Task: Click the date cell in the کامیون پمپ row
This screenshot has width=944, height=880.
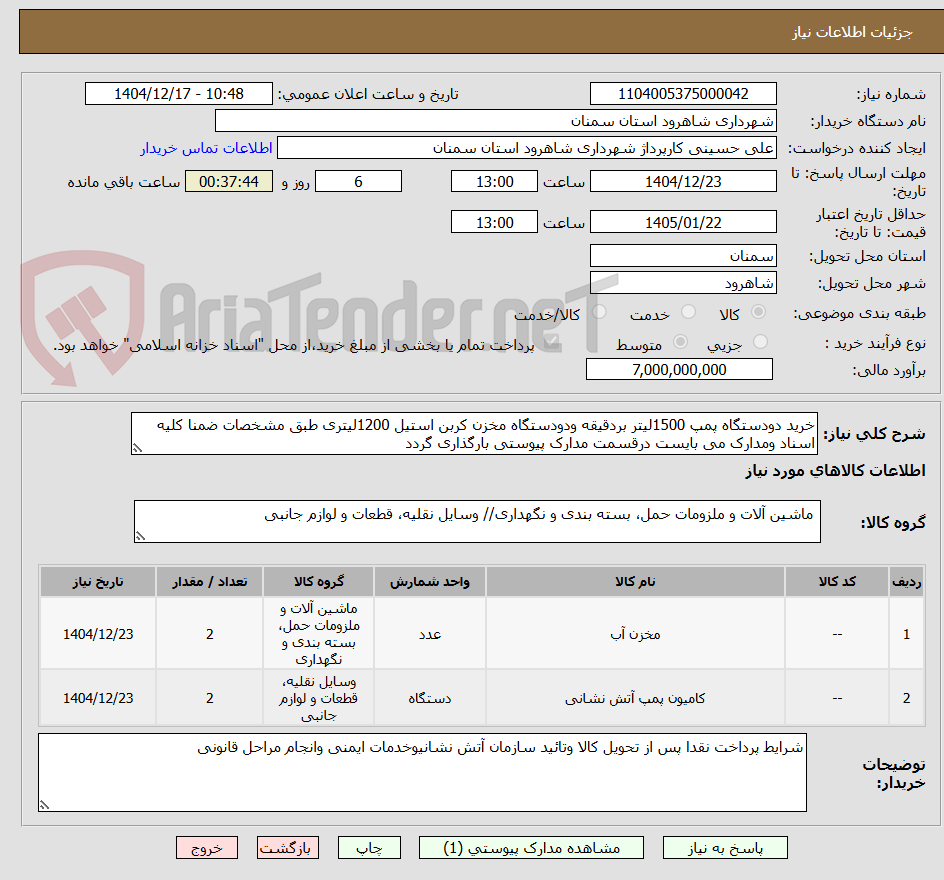Action: 98,698
